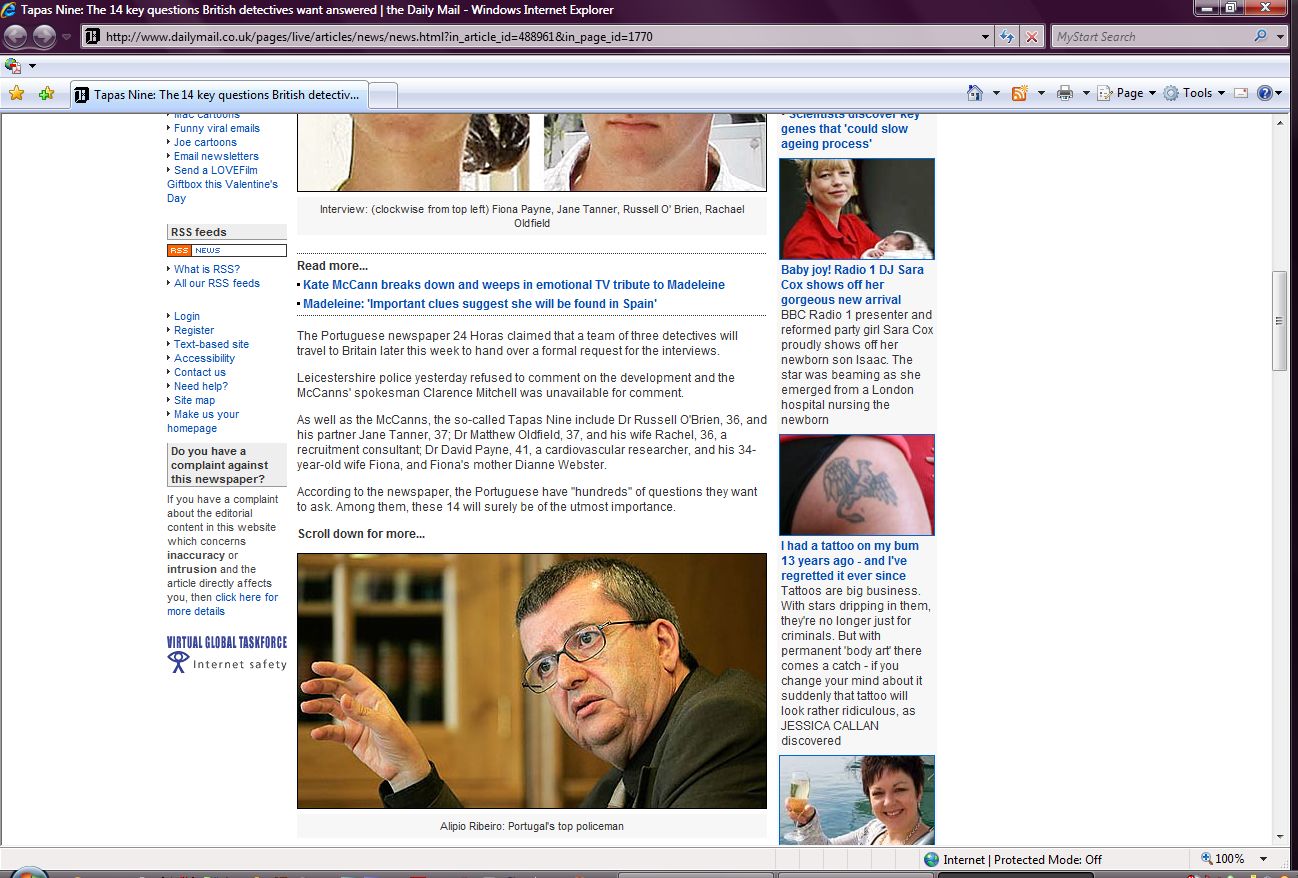Click the browser Back arrow button

pyautogui.click(x=16, y=37)
